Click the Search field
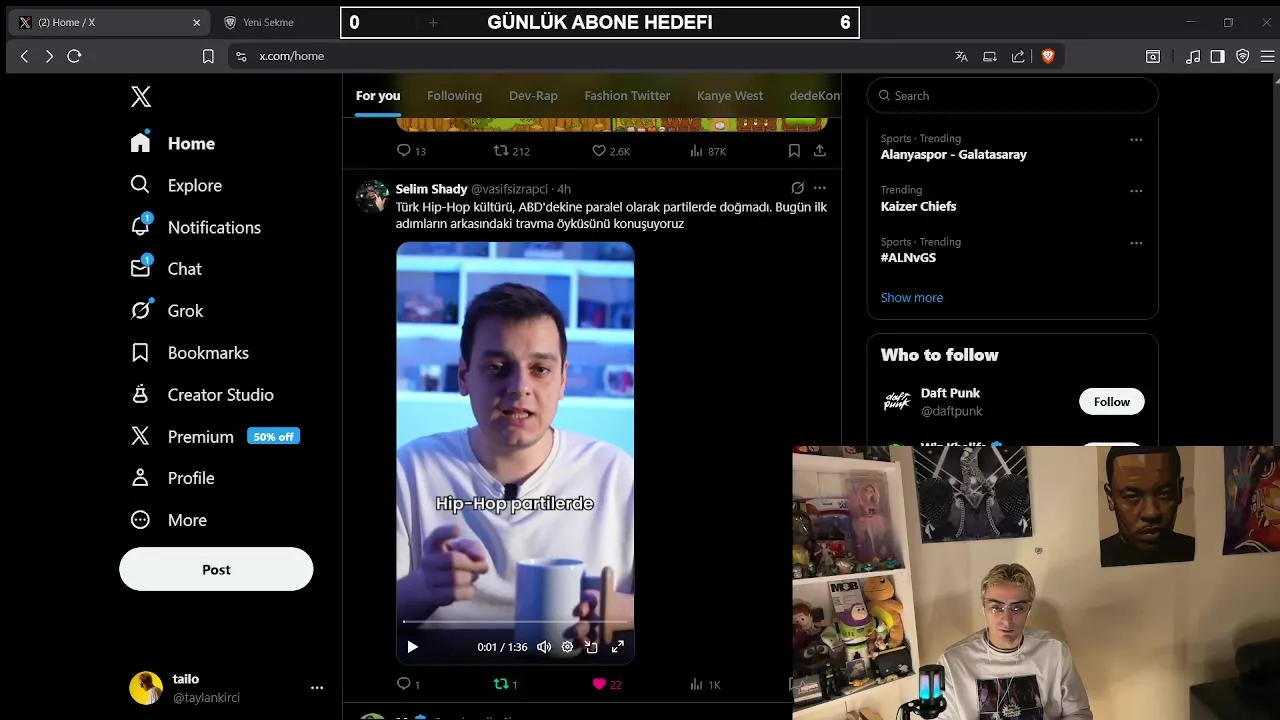Viewport: 1280px width, 720px height. [x=1012, y=96]
